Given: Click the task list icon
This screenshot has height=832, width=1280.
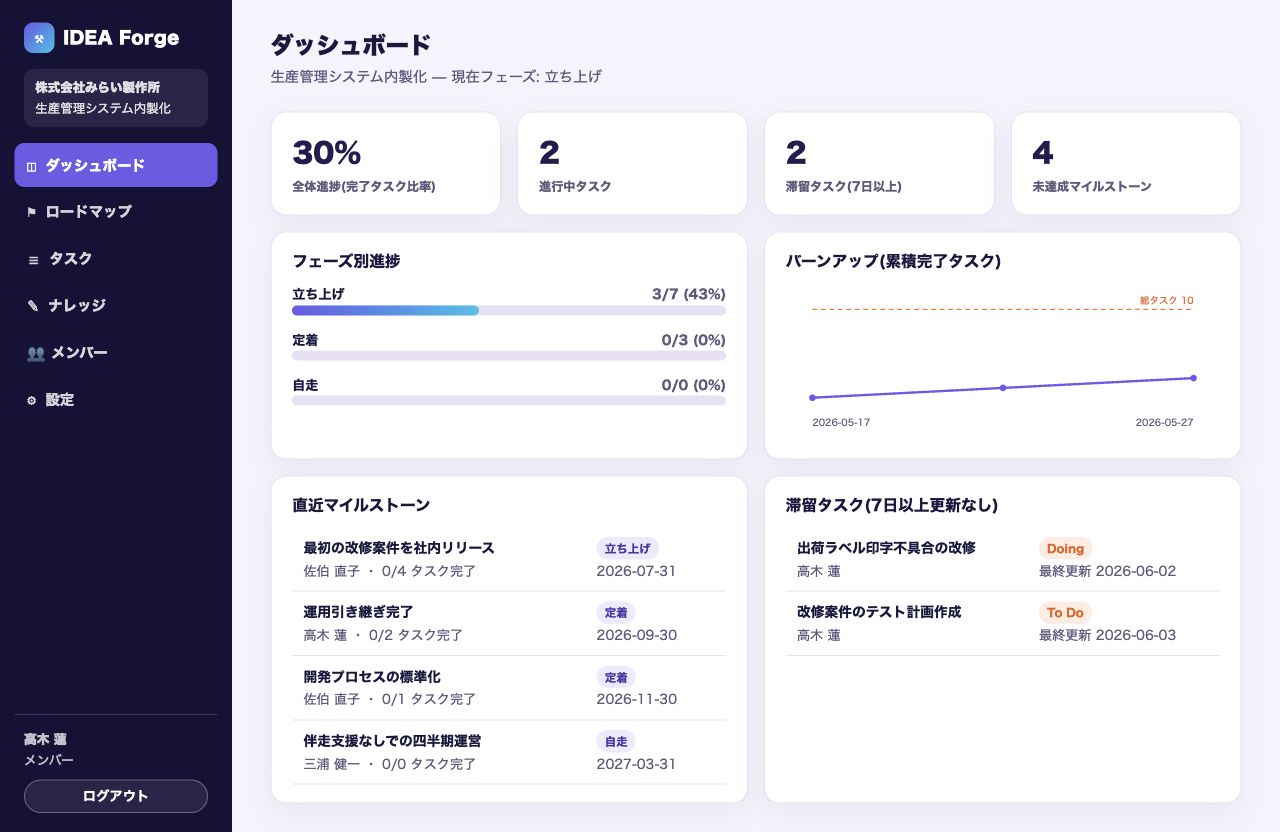Looking at the screenshot, I should click(33, 259).
